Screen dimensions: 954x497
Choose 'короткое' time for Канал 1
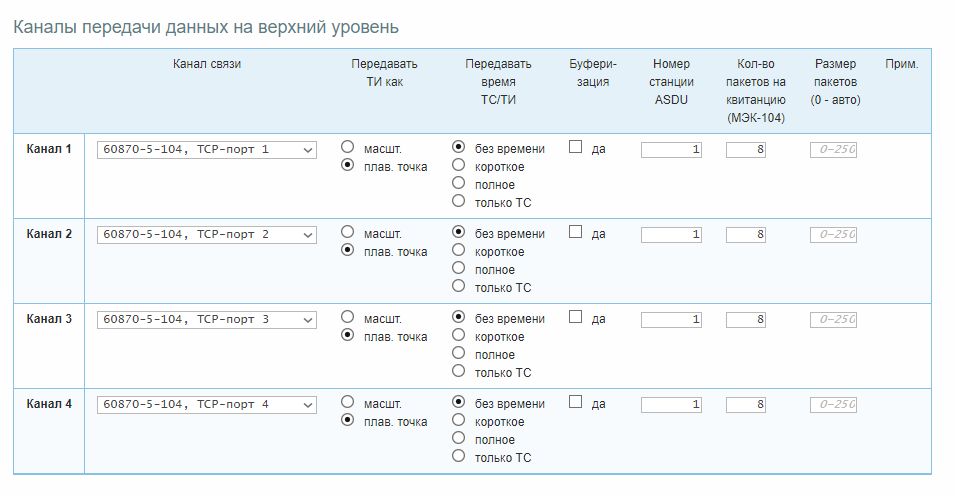pyautogui.click(x=459, y=165)
